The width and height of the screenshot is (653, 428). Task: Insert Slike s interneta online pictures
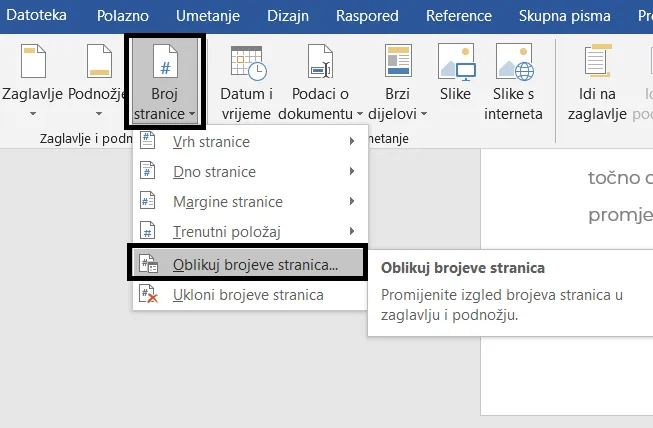click(x=513, y=81)
